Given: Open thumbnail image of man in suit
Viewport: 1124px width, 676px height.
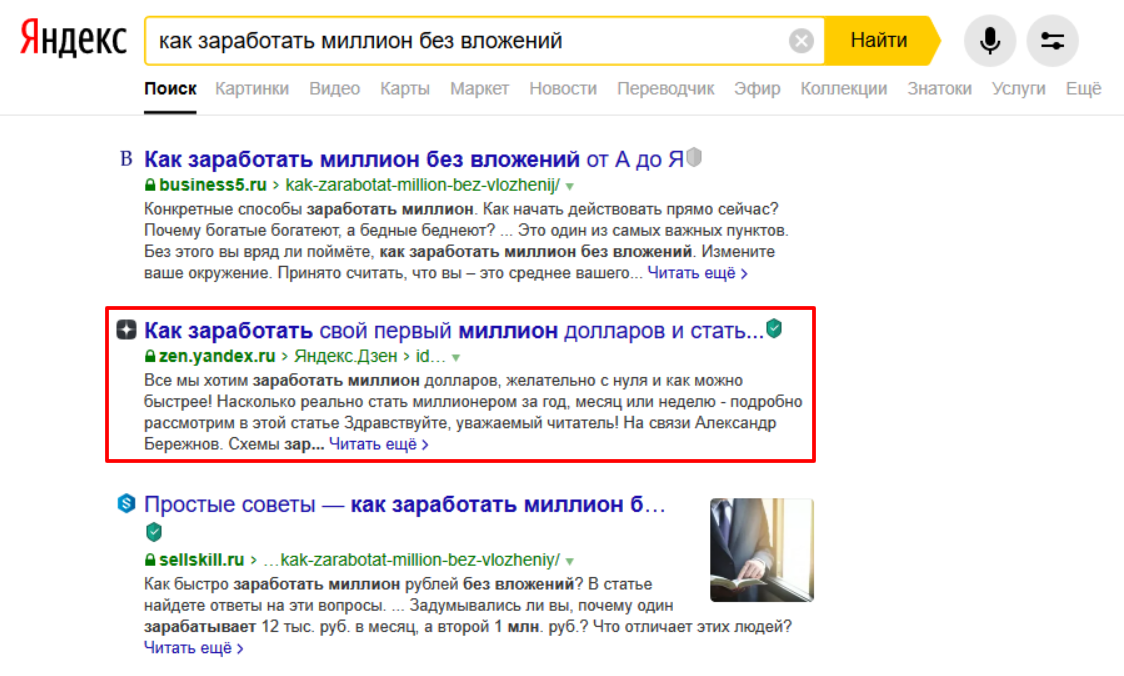Looking at the screenshot, I should tap(762, 550).
